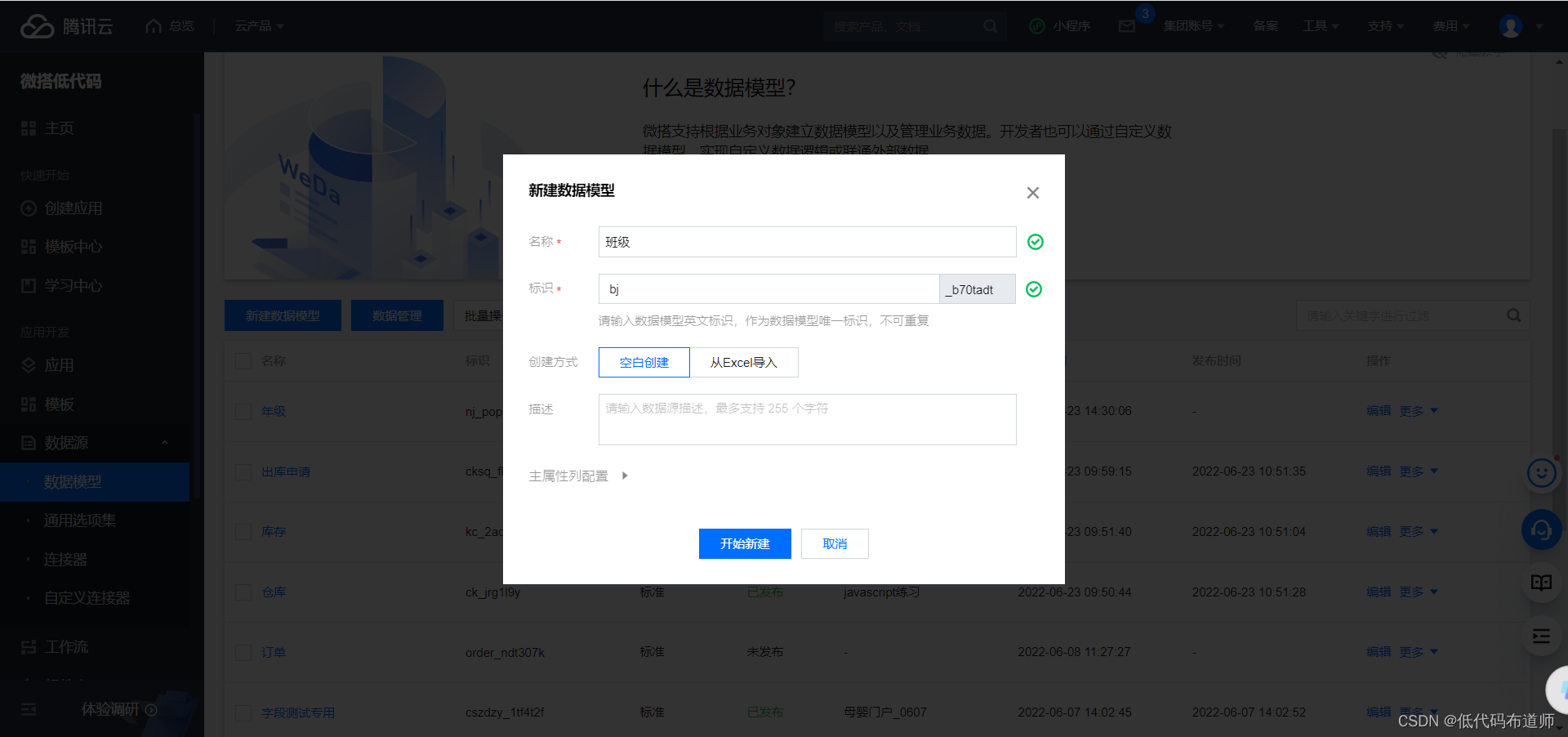The width and height of the screenshot is (1568, 737).
Task: Open the mail notifications icon
Action: pos(1127,26)
